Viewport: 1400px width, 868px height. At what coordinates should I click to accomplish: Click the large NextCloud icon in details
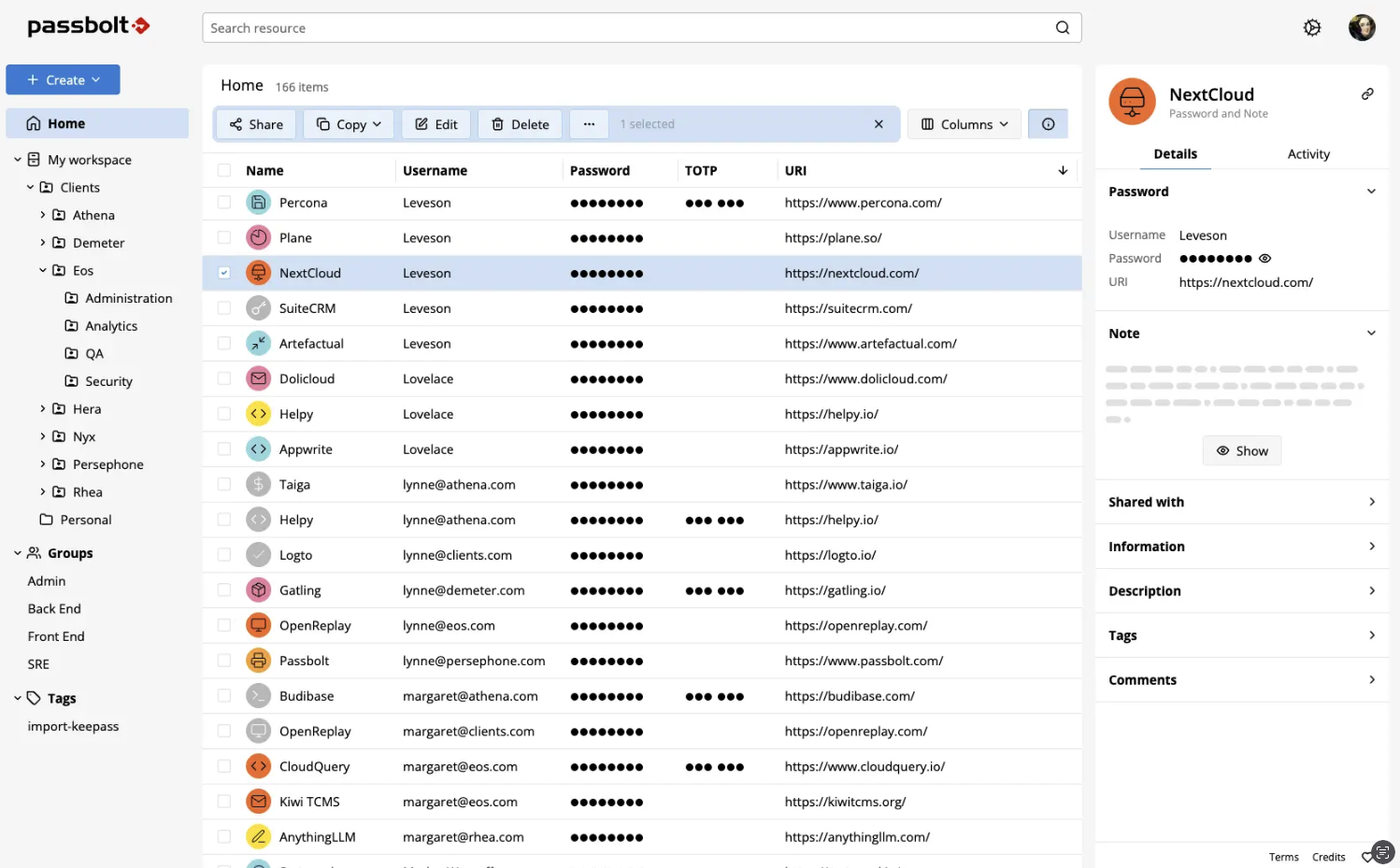(x=1132, y=102)
